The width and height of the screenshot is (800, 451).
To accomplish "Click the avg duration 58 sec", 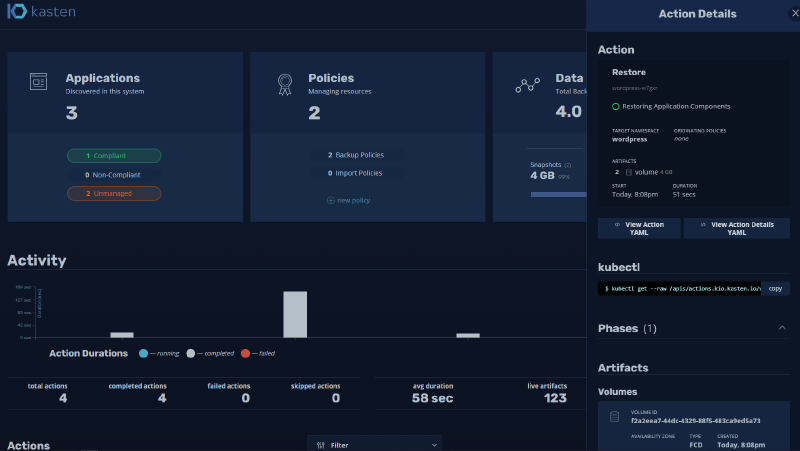I will (x=432, y=398).
